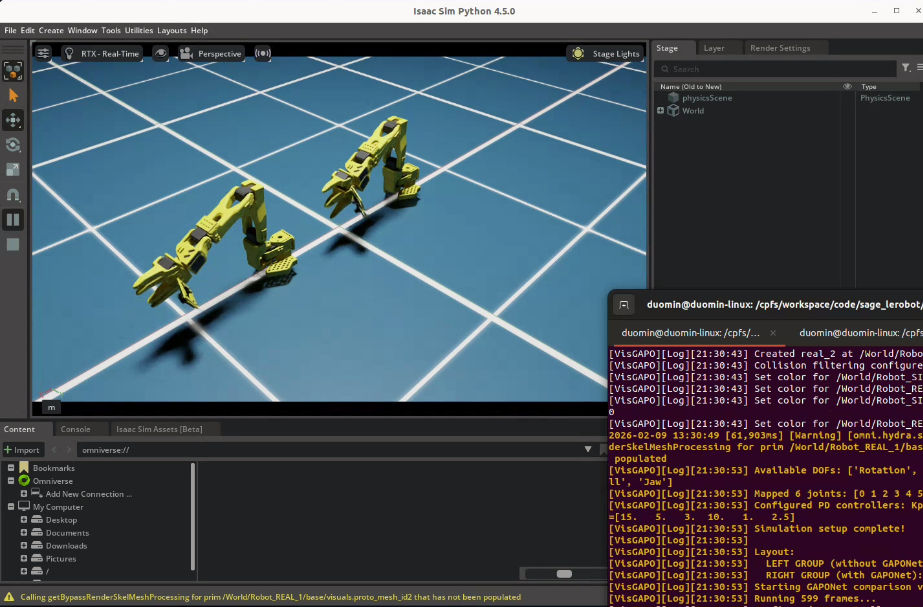
Task: Pause the simulation
Action: pyautogui.click(x=13, y=219)
